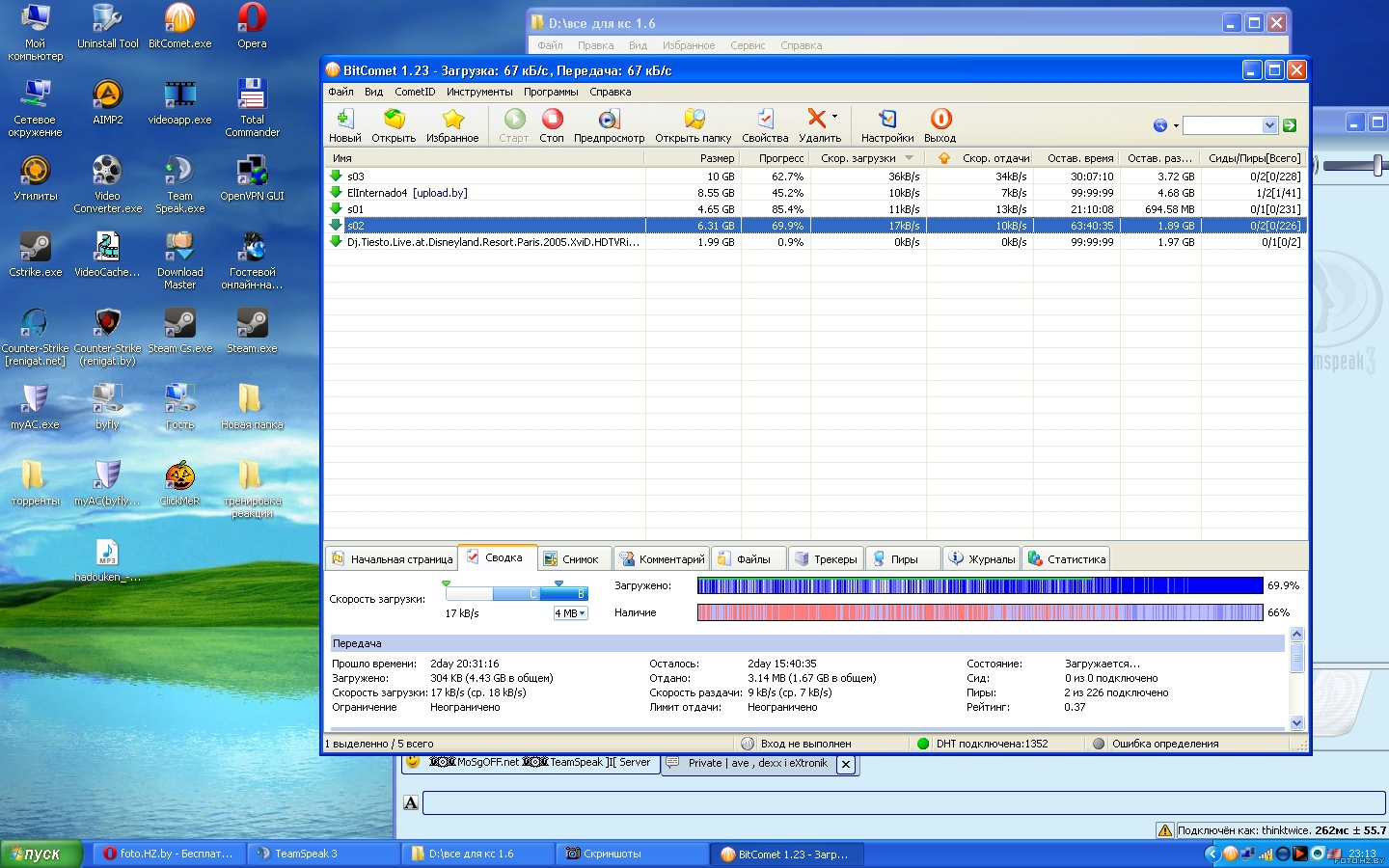Open BitComet.exe desktop shortcut
The height and width of the screenshot is (868, 1389).
179,26
